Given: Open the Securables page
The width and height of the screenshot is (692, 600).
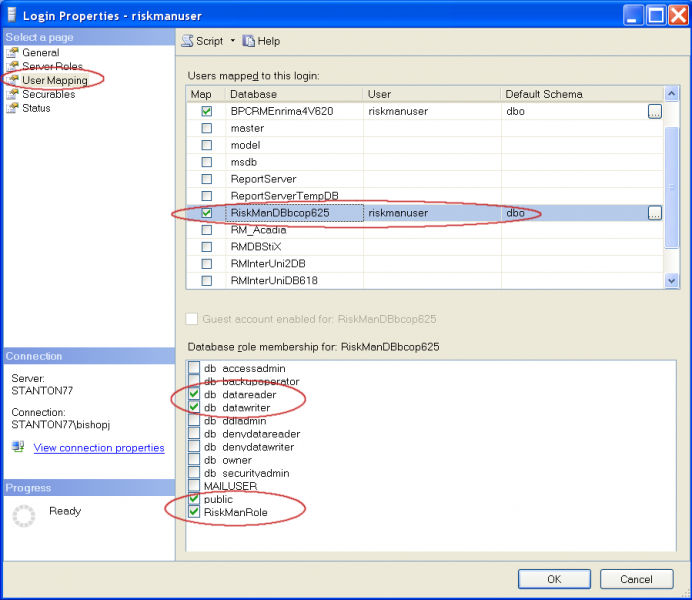Looking at the screenshot, I should [49, 94].
